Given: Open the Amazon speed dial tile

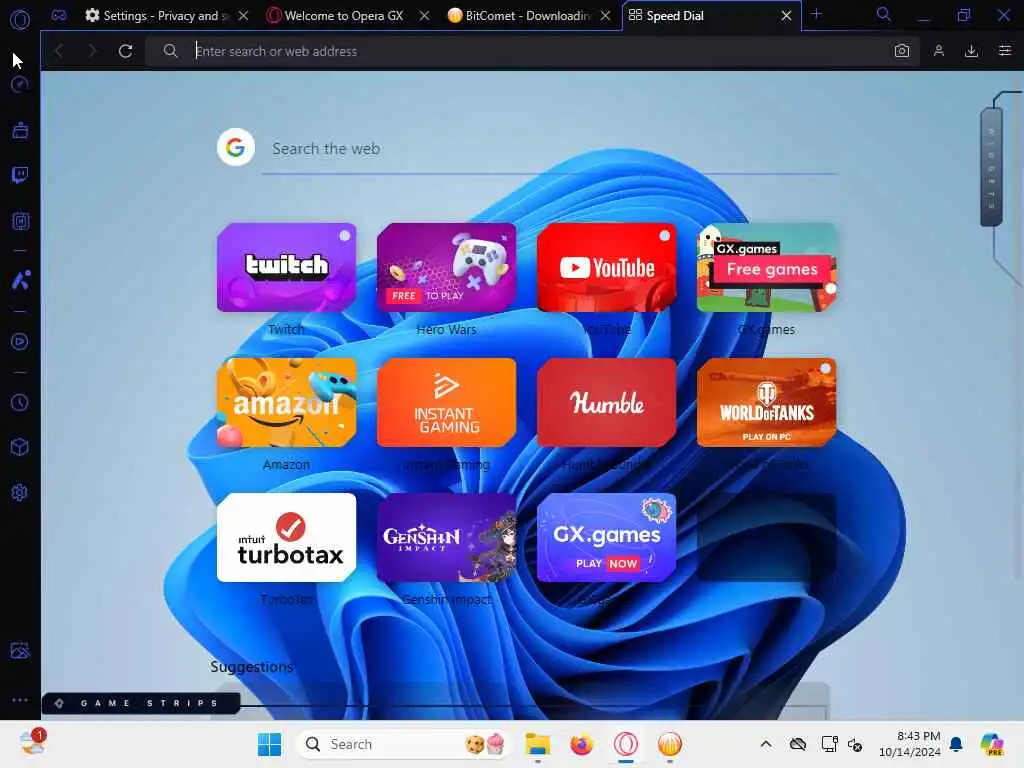Looking at the screenshot, I should tap(287, 402).
